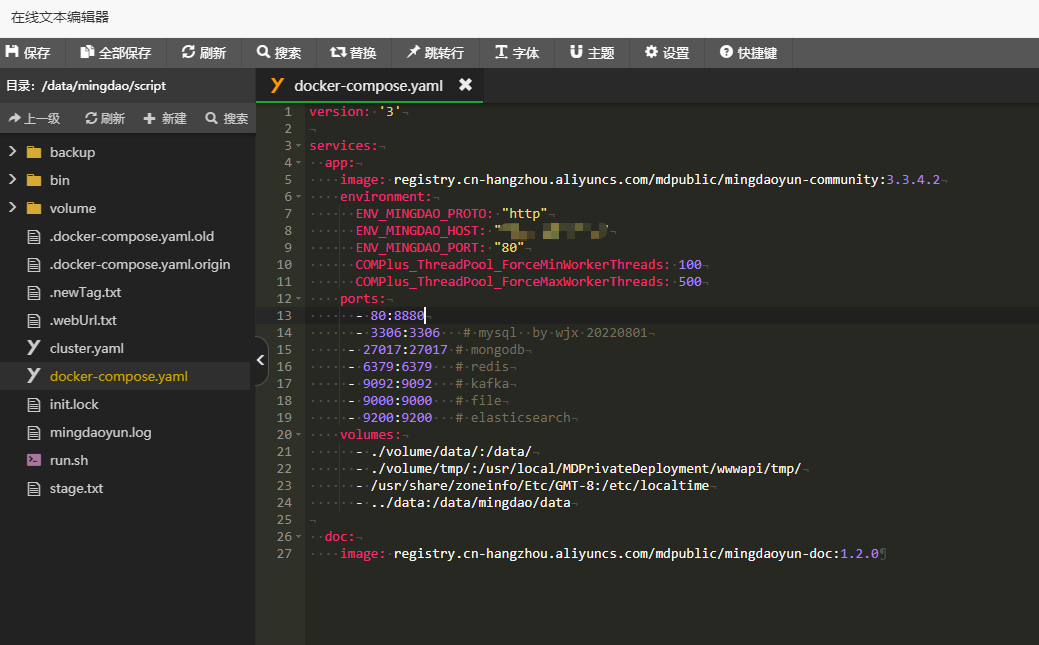Screen dimensions: 1039x645
Task: Open run.sh in the file list
Action: (x=68, y=461)
